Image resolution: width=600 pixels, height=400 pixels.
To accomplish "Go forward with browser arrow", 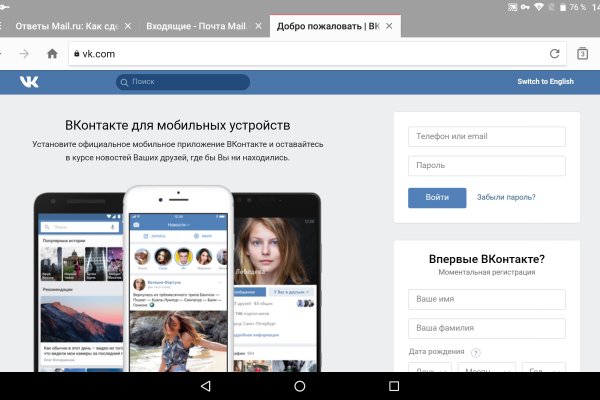I will point(24,54).
